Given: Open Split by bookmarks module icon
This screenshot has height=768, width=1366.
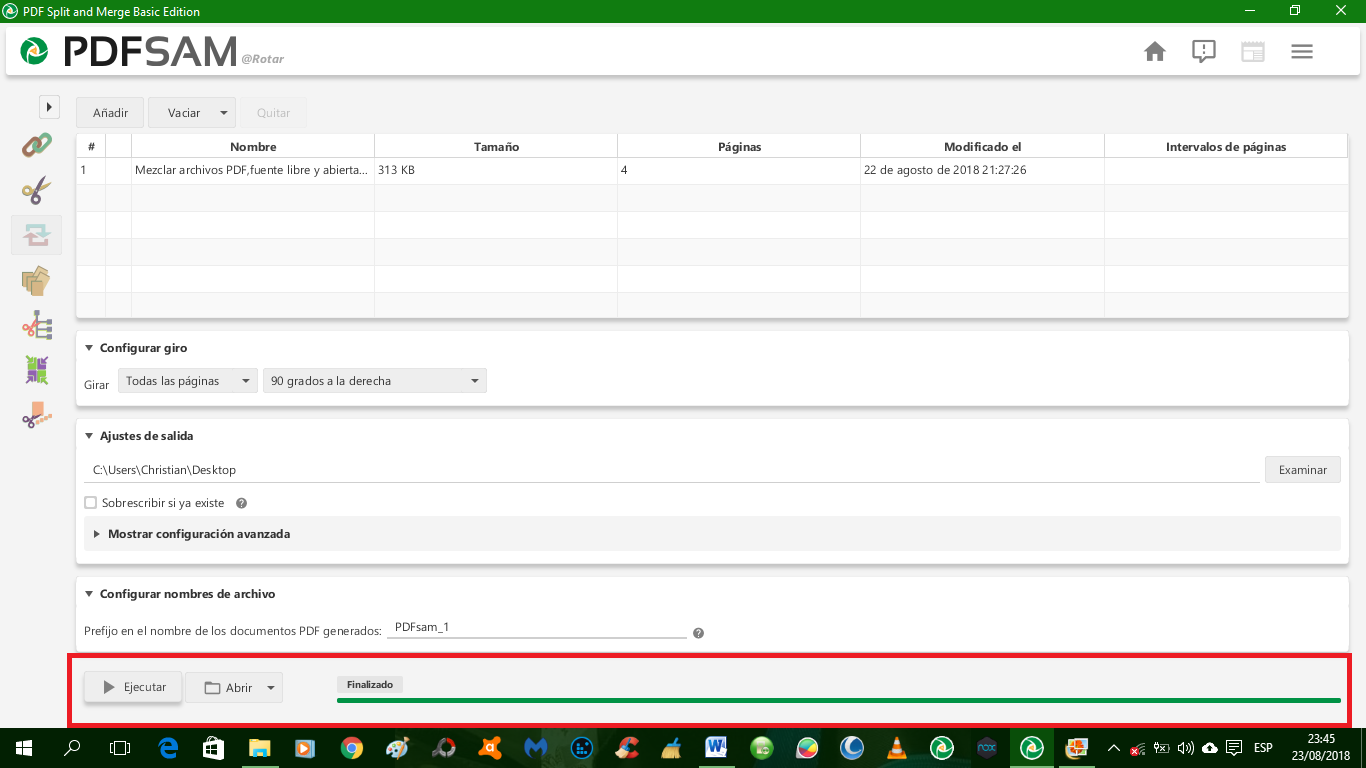Looking at the screenshot, I should [x=36, y=326].
